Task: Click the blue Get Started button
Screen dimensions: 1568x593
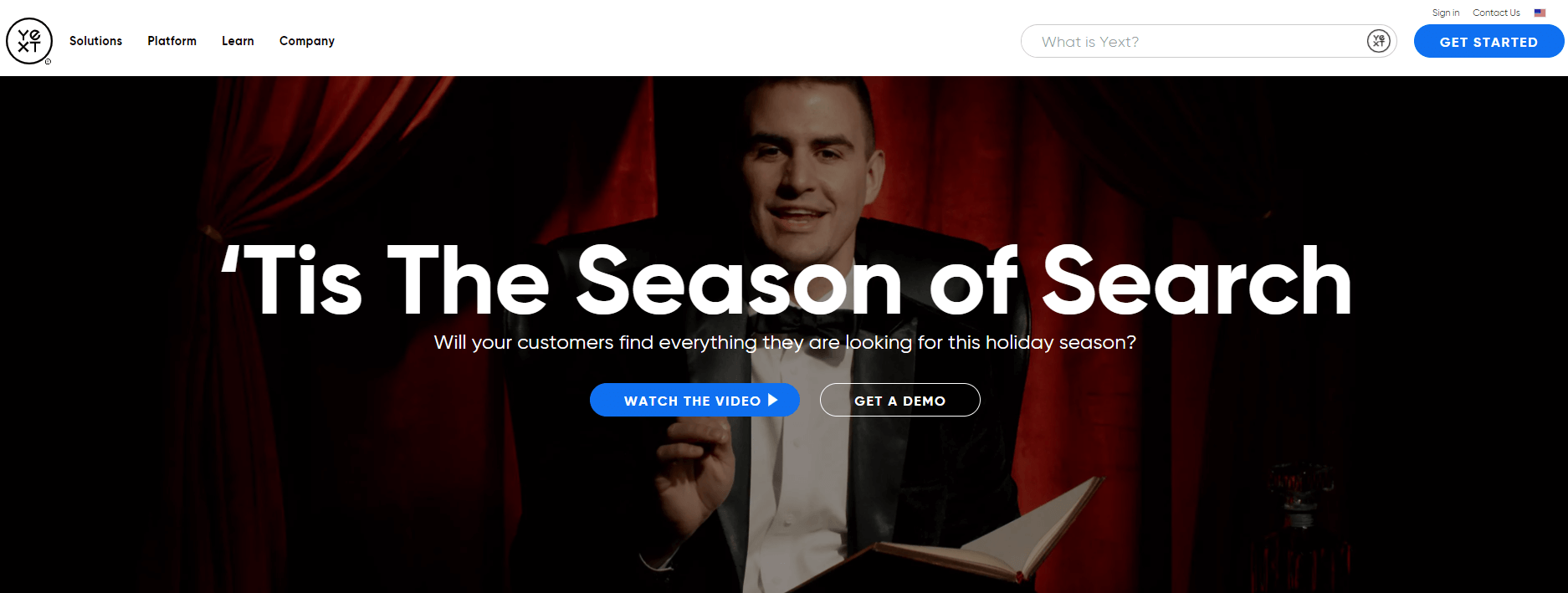Action: tap(1489, 41)
